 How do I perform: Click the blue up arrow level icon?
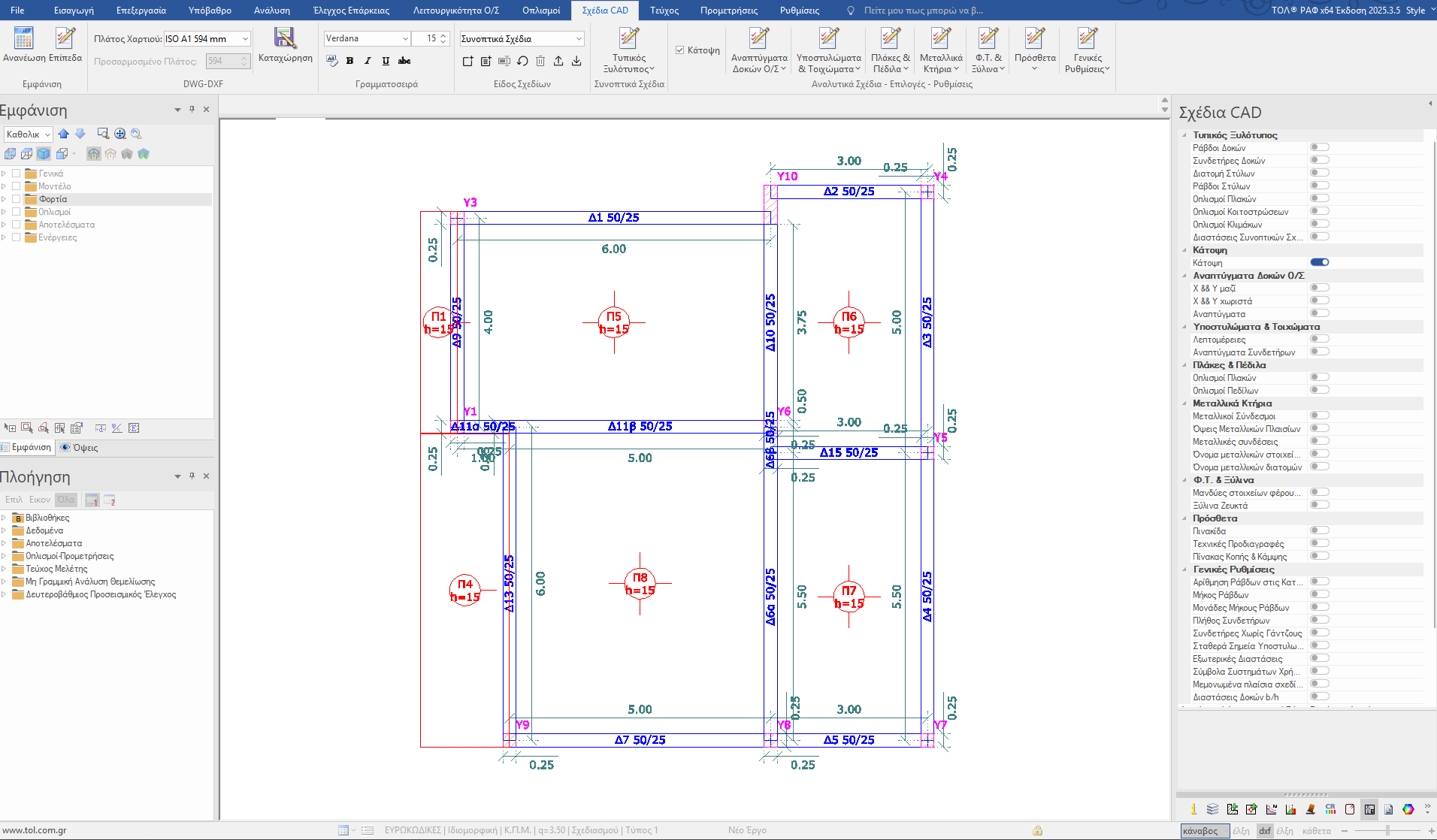(64, 134)
